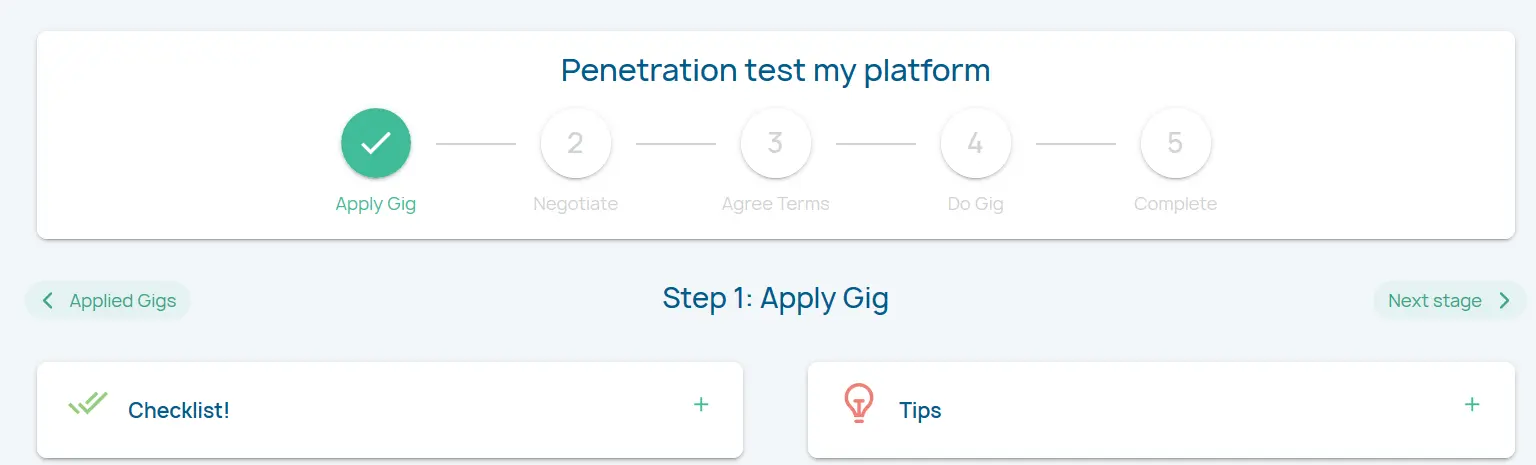Expand Checklist with its plus icon
This screenshot has height=465, width=1536.
[x=701, y=405]
